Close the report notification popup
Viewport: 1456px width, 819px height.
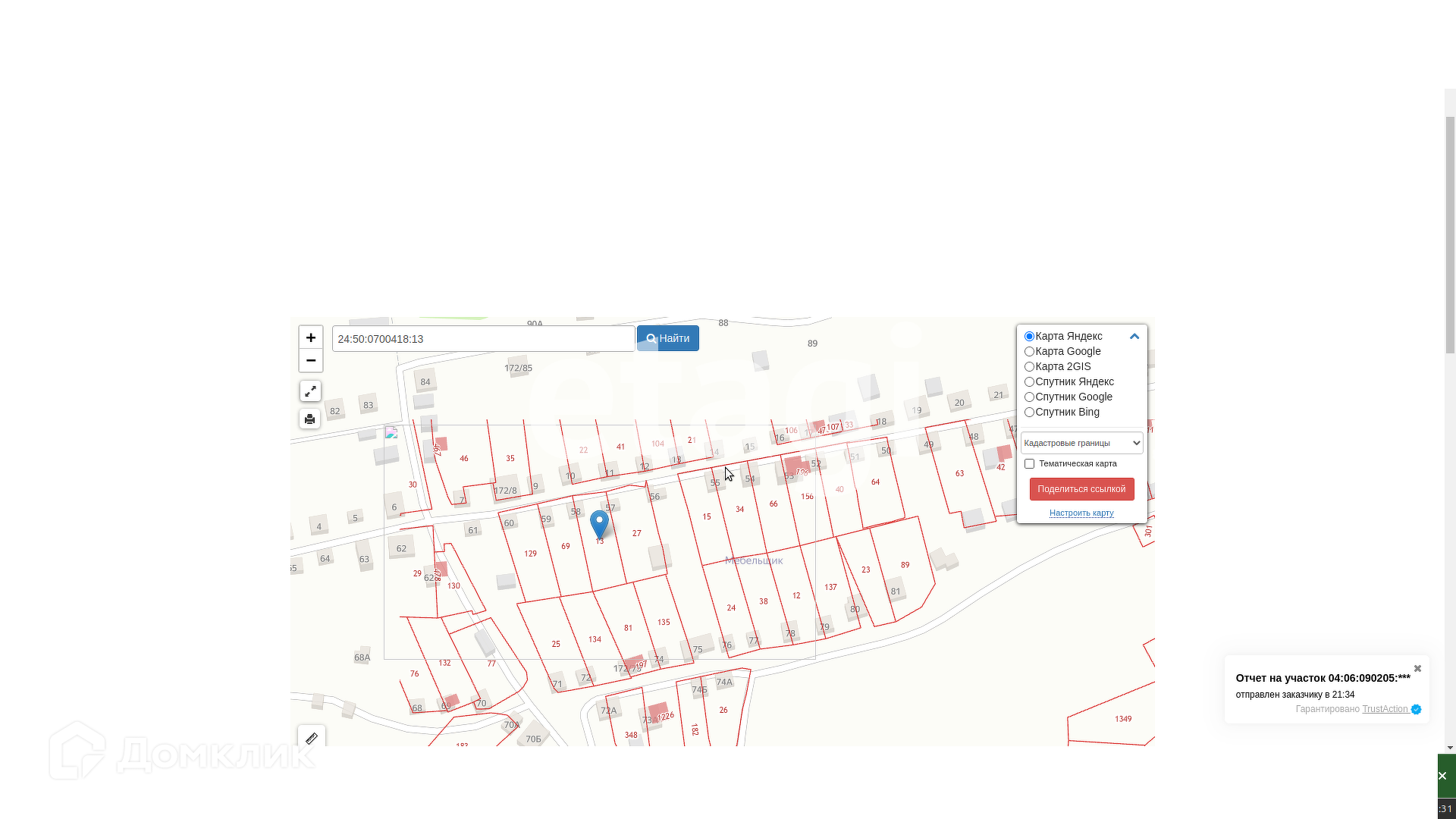(1417, 668)
